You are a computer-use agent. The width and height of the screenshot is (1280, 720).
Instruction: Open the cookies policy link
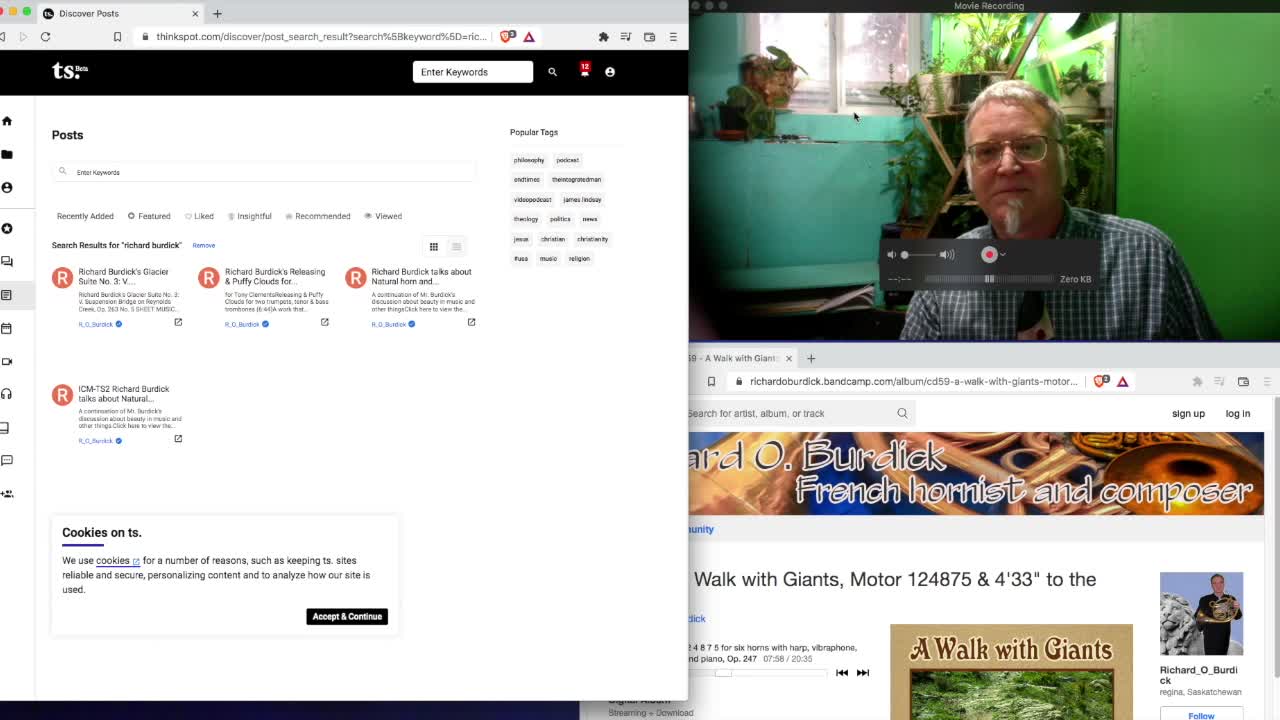(117, 561)
